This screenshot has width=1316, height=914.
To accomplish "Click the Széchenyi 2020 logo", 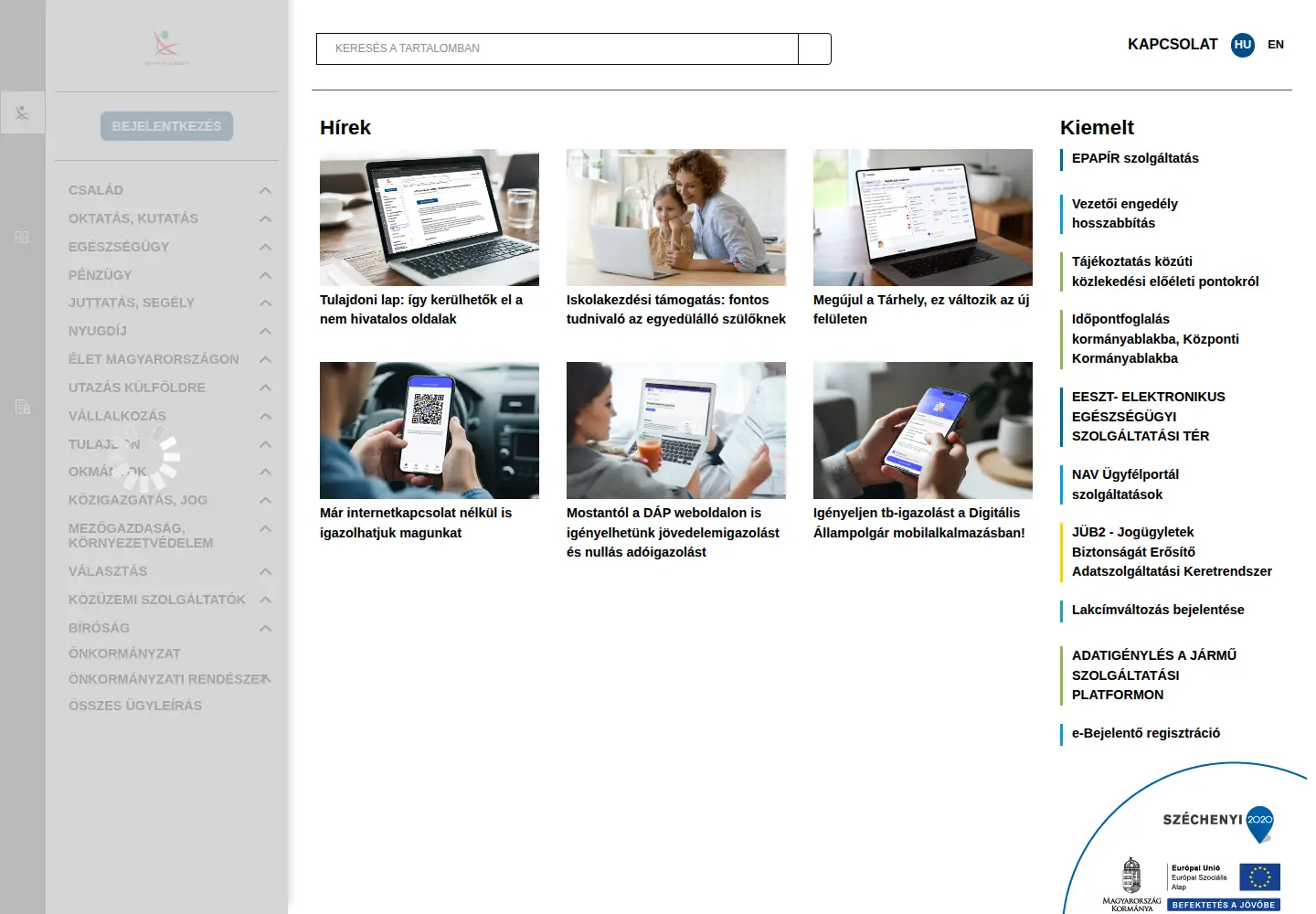I will tap(1218, 824).
